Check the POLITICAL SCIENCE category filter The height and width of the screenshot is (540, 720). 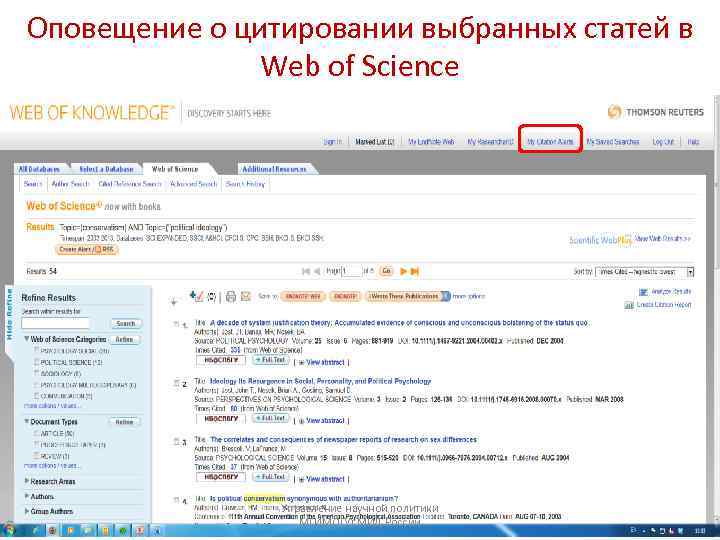pos(36,362)
